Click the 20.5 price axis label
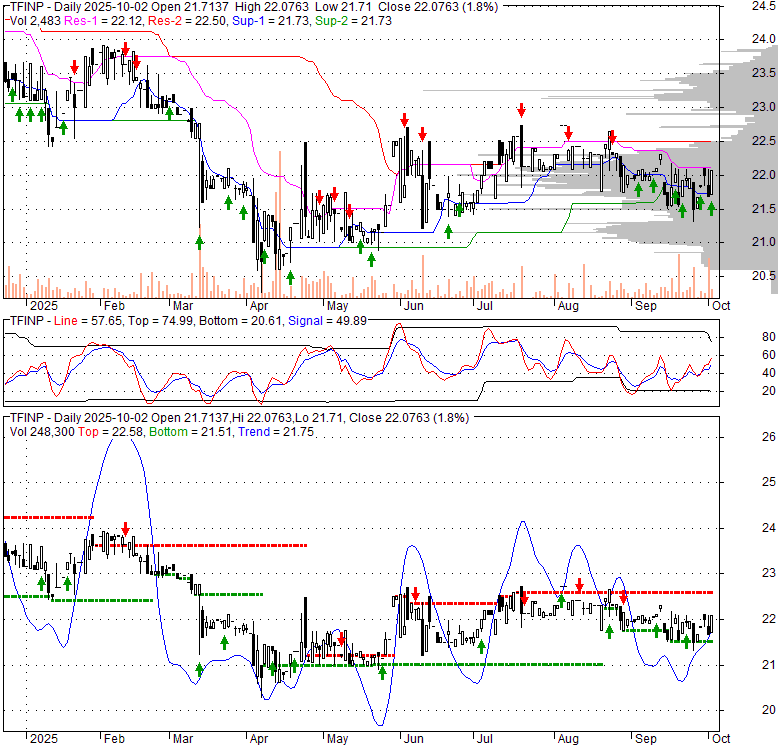 764,276
